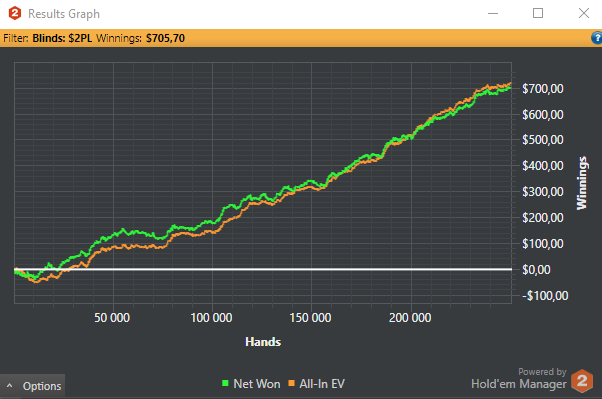This screenshot has width=602, height=399.
Task: Click the green Net Won legend swatch
Action: 225,383
